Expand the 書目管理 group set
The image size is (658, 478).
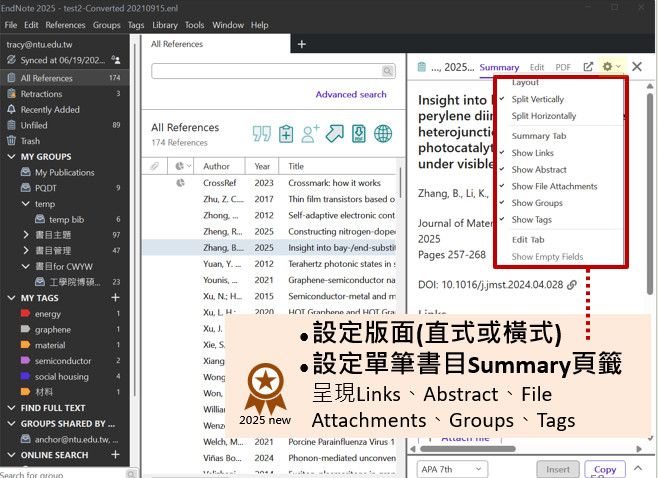(26, 251)
